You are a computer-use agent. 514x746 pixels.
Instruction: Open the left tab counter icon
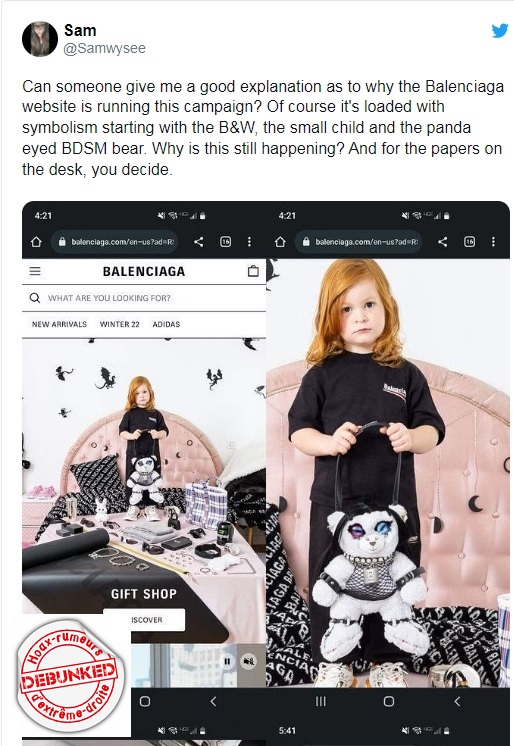coord(226,242)
